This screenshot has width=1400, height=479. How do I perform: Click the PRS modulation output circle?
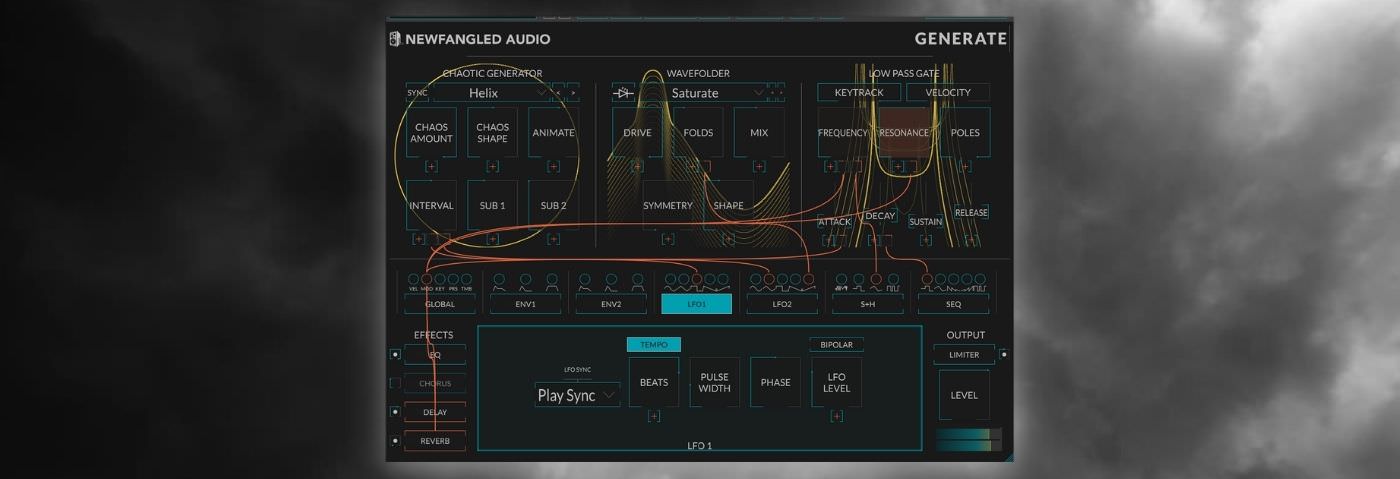(x=453, y=279)
